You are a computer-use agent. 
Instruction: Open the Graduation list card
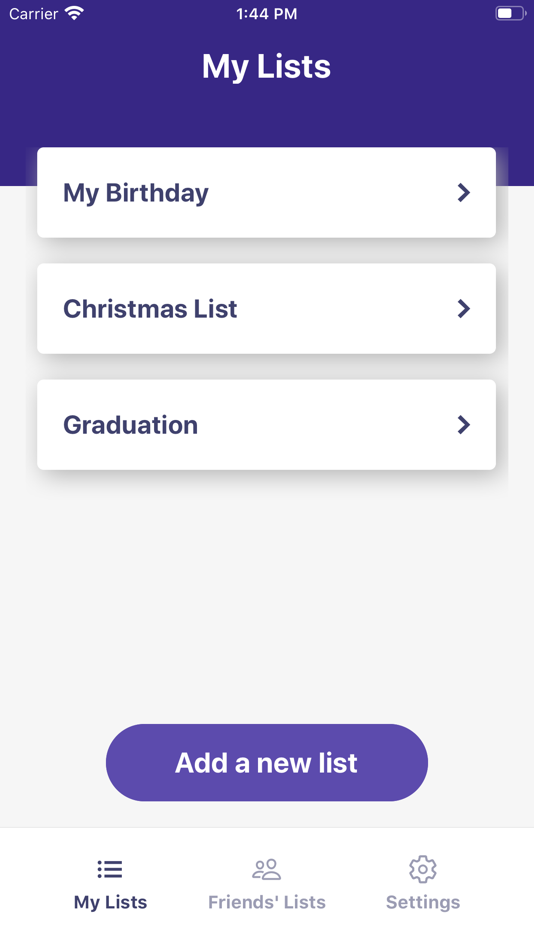266,425
